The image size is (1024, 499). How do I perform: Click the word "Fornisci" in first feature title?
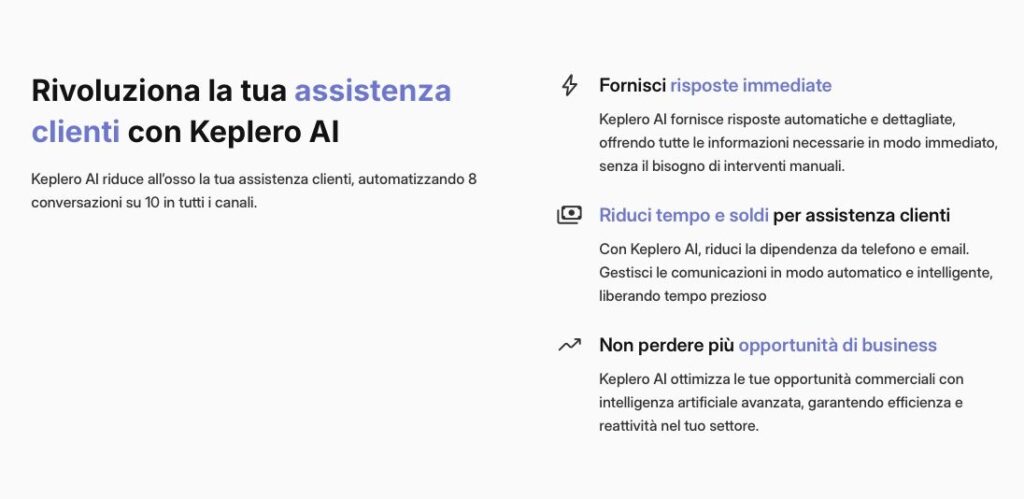[x=632, y=86]
